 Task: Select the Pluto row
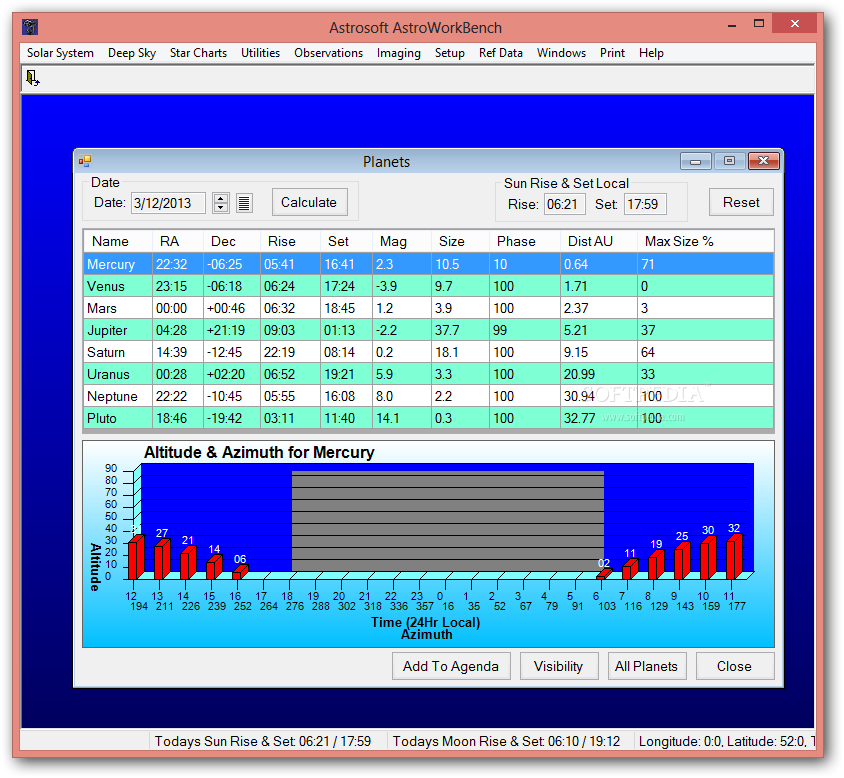[428, 418]
